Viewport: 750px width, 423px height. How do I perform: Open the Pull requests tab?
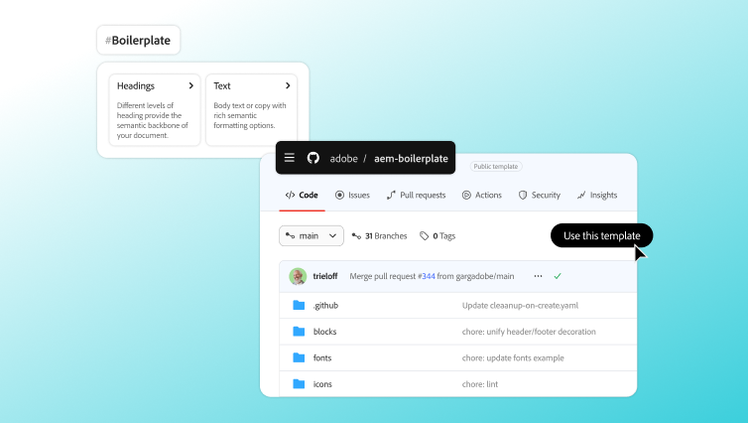point(416,195)
